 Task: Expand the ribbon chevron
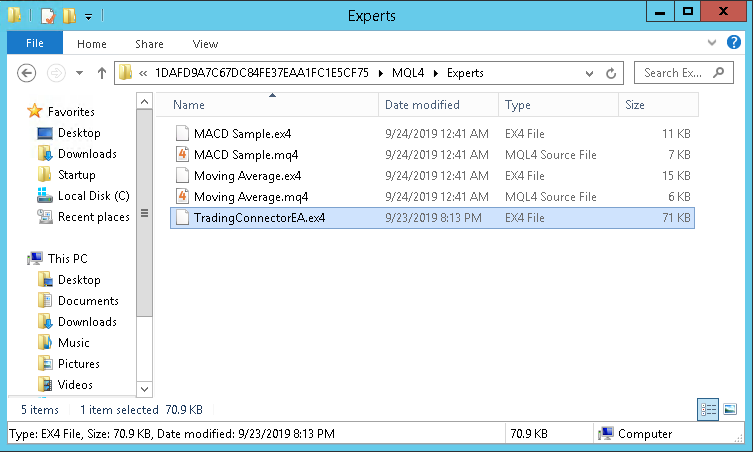pos(711,44)
